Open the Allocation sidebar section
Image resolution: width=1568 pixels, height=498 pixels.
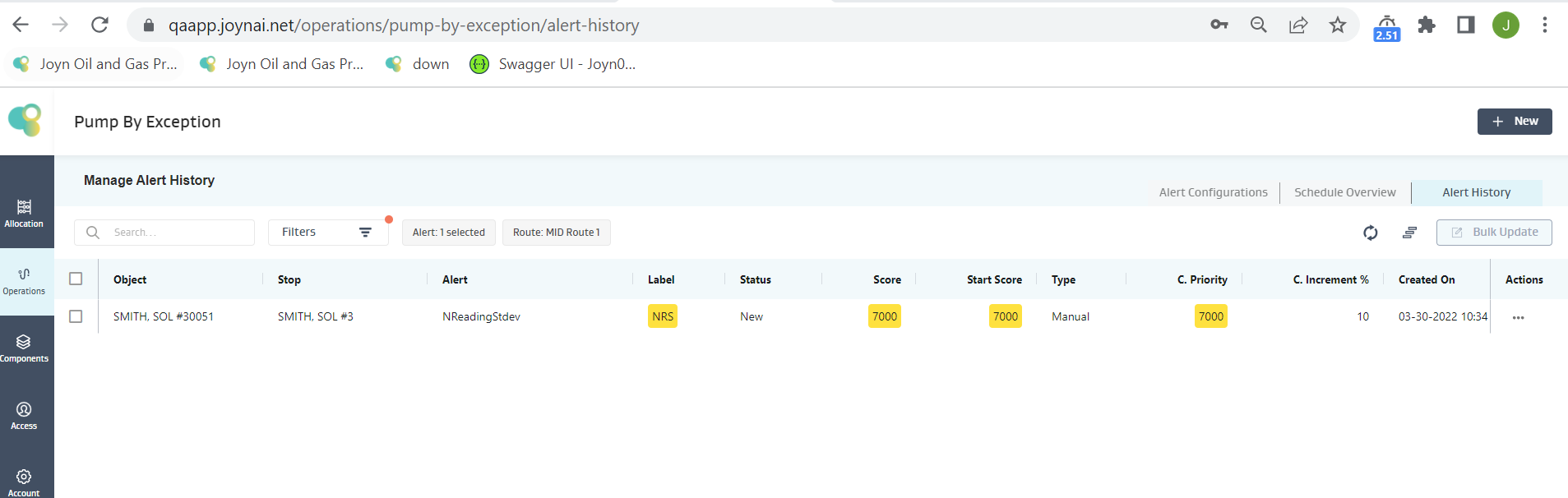tap(24, 213)
